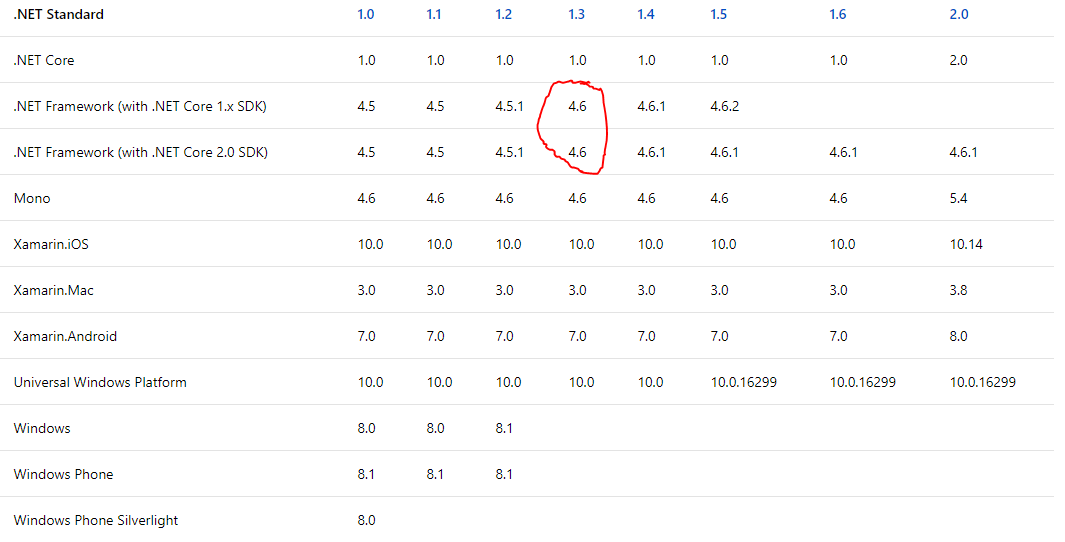Click 4.6 in the 2.0 SDK row

coord(577,153)
